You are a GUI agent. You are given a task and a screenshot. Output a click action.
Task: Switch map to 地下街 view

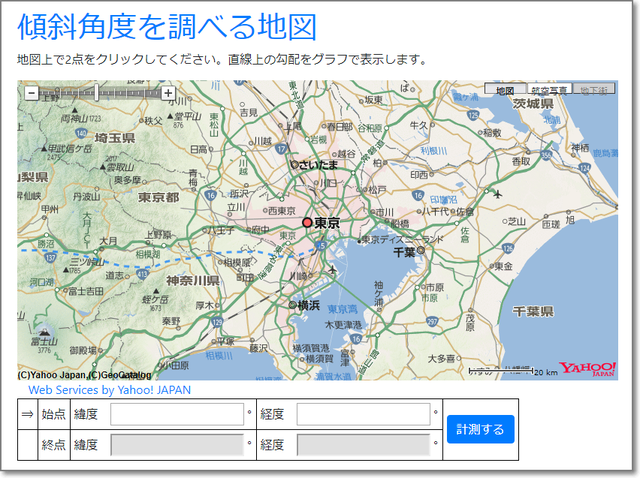point(594,90)
